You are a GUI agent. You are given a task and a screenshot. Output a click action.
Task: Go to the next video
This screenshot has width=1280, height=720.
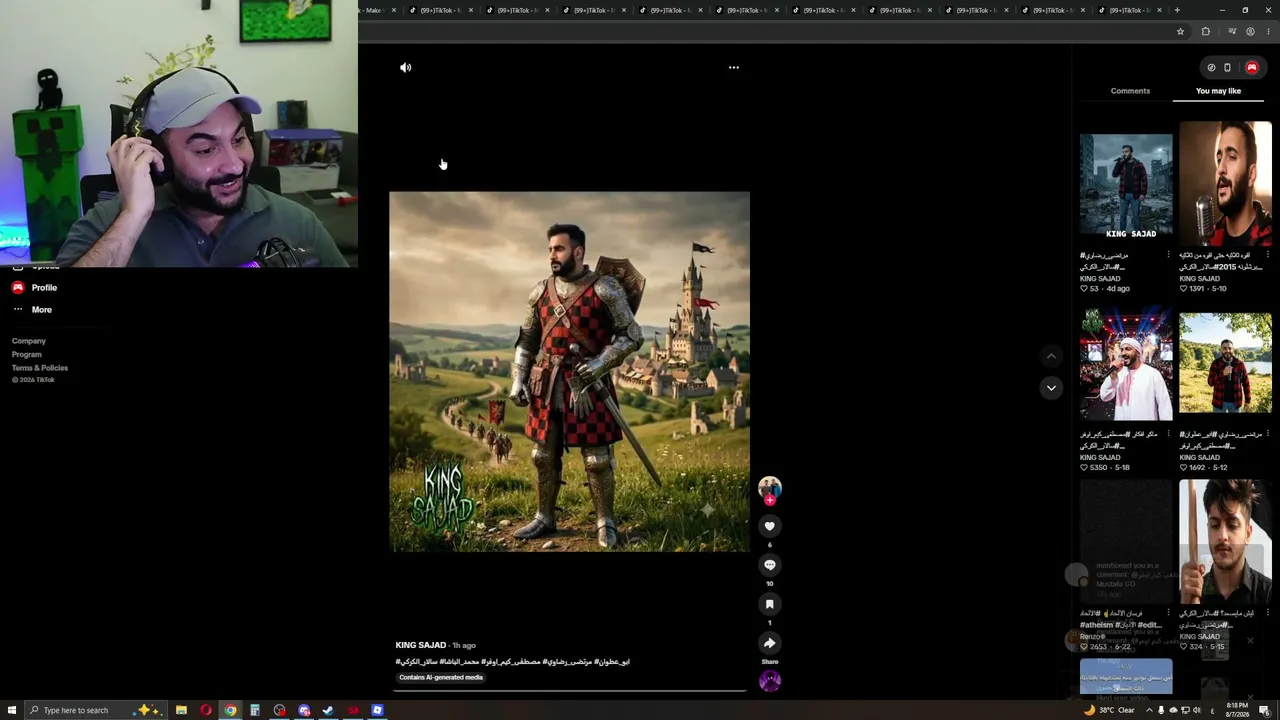(x=1050, y=388)
